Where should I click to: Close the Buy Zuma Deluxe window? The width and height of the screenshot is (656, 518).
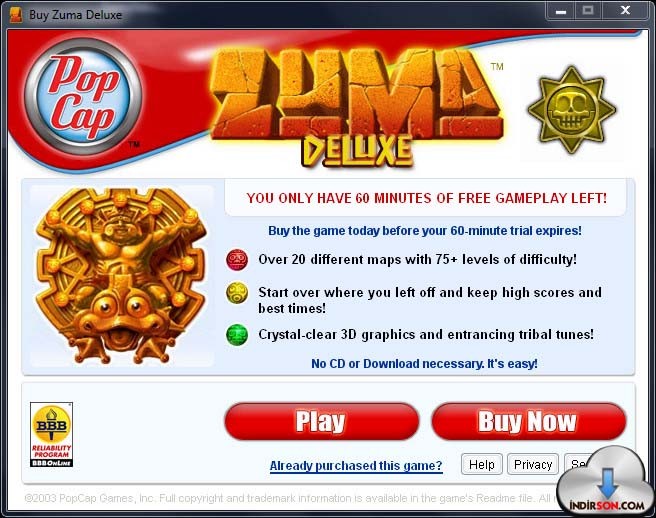pyautogui.click(x=625, y=11)
